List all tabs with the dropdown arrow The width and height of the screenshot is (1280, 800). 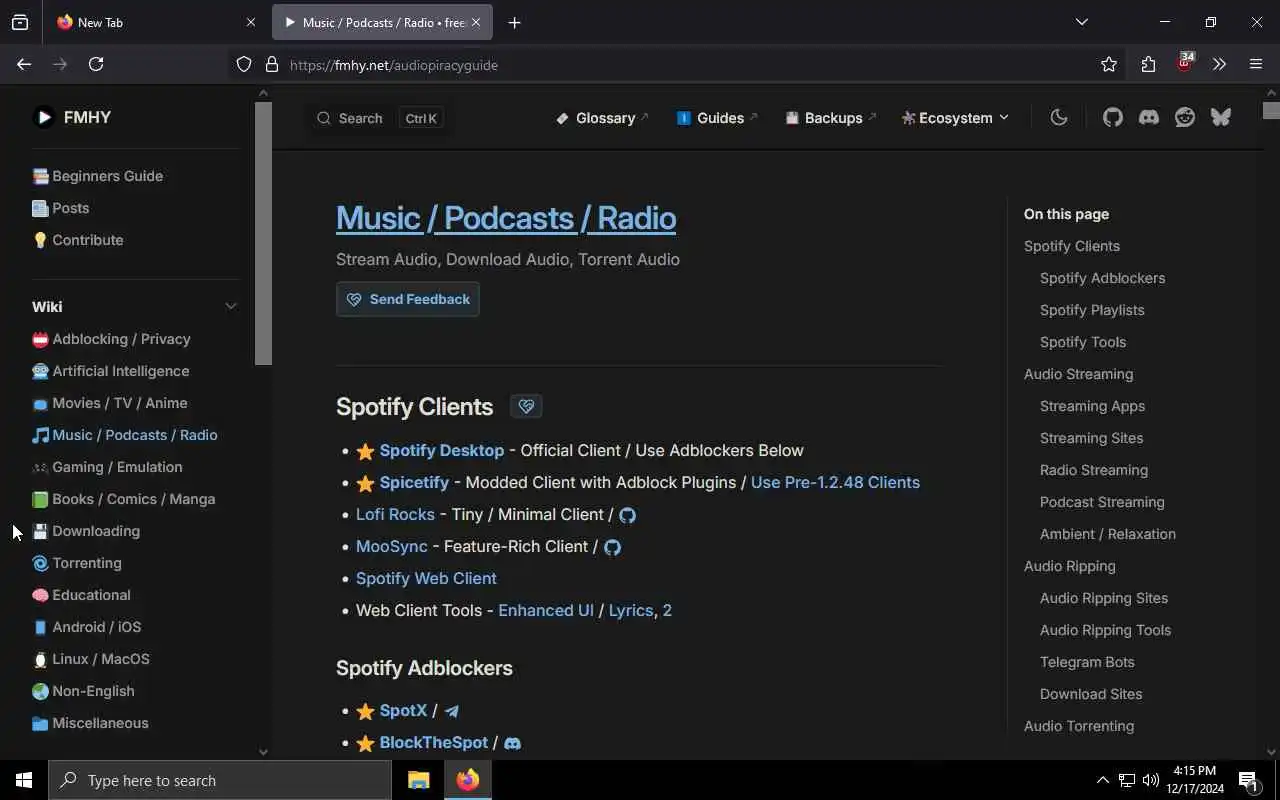1081,22
